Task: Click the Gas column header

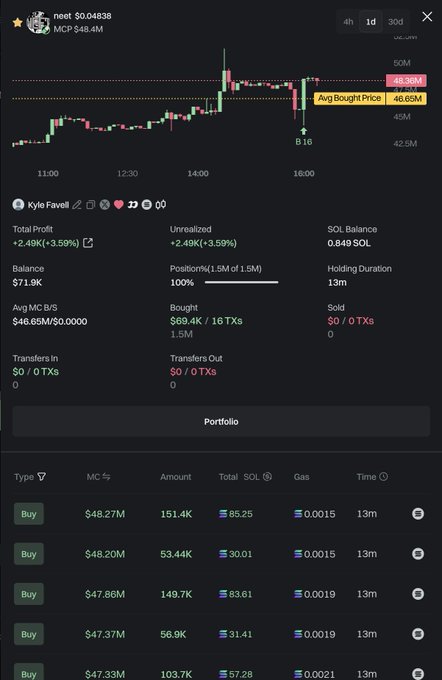Action: 301,477
